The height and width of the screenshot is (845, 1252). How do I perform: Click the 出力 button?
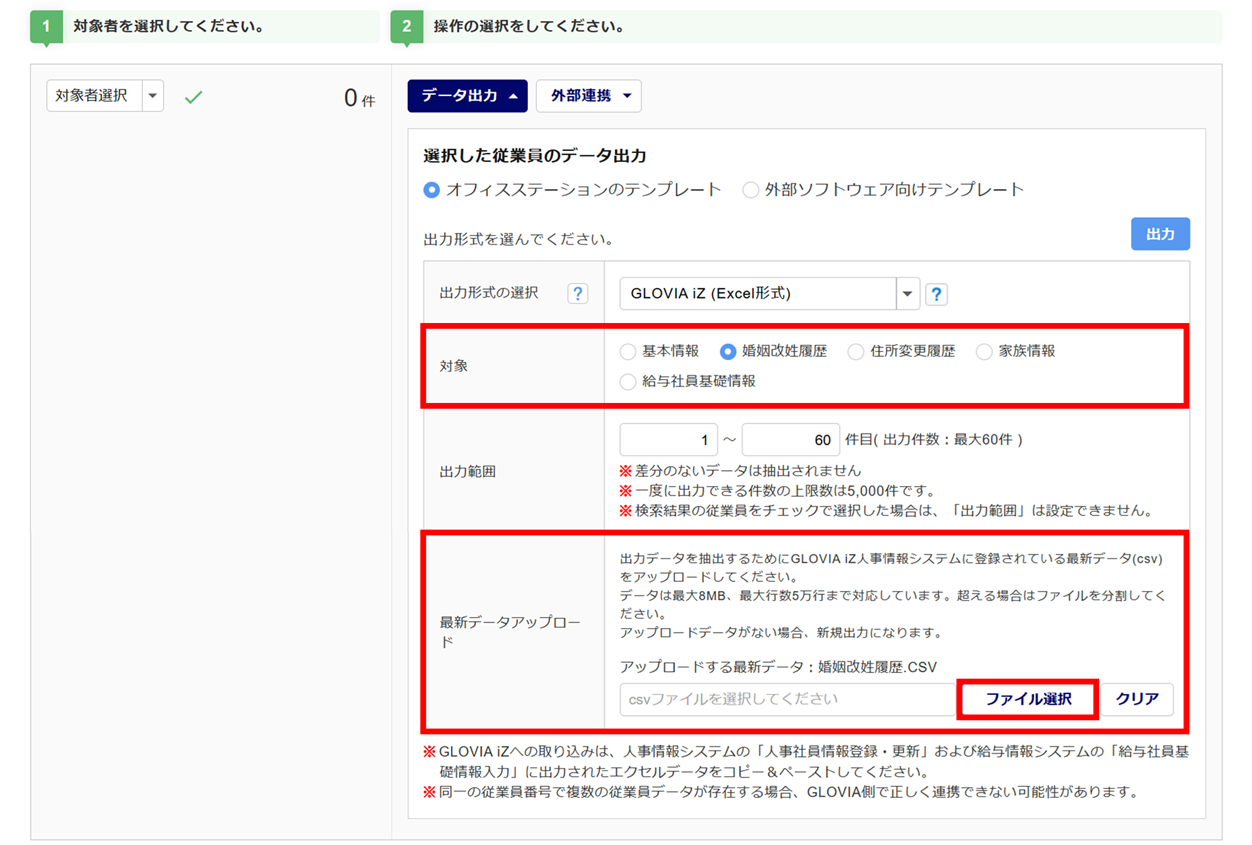point(1160,234)
